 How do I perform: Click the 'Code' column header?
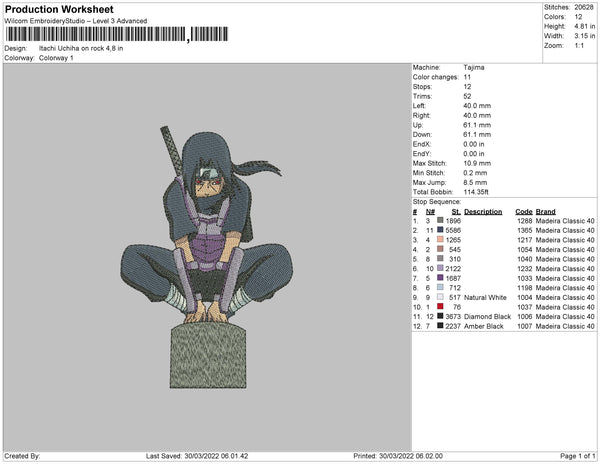pyautogui.click(x=524, y=212)
